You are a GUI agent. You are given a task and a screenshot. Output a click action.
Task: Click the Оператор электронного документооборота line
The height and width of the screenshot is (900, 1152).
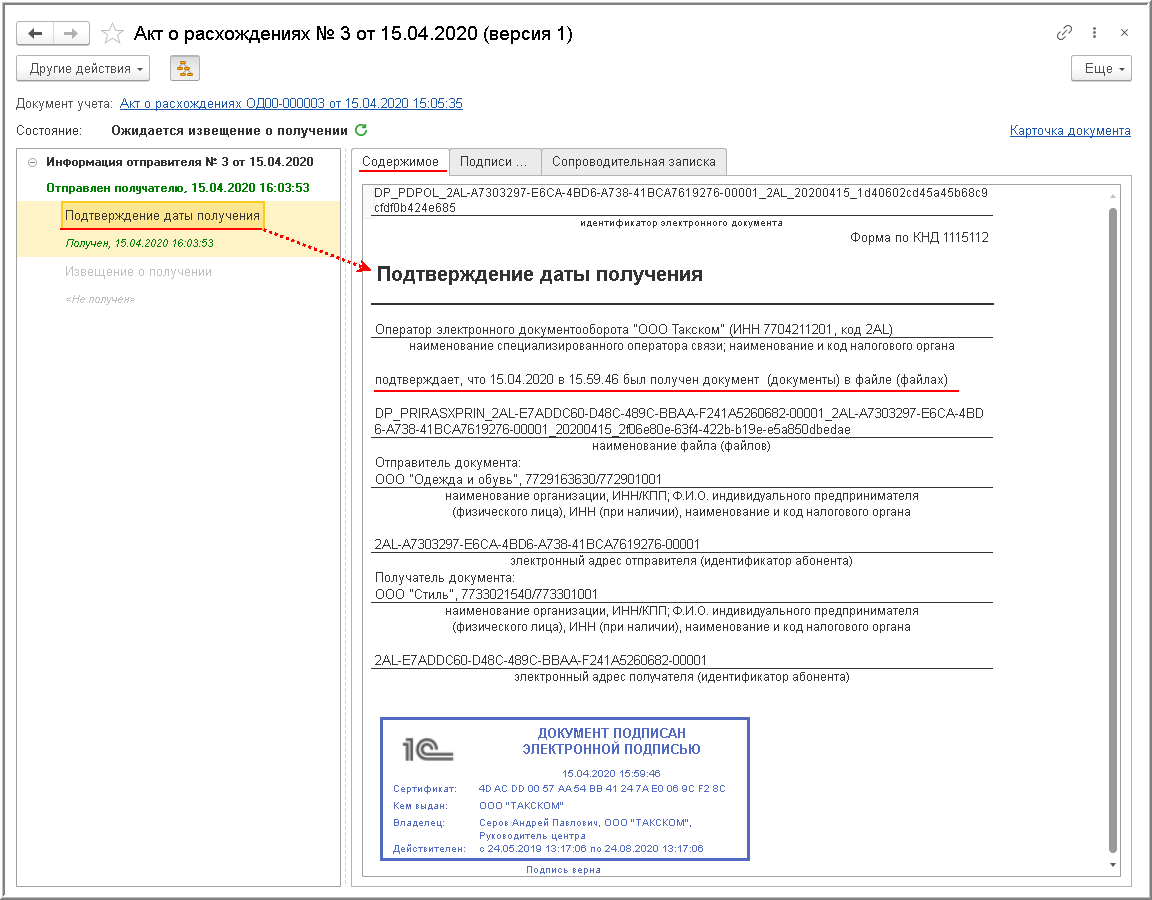(x=633, y=329)
